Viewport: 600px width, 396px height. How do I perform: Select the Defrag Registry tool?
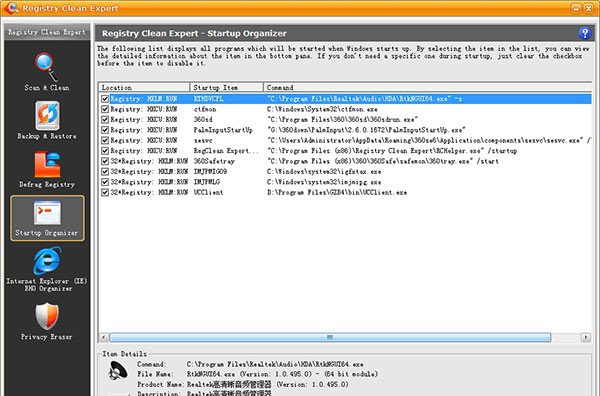[x=47, y=169]
